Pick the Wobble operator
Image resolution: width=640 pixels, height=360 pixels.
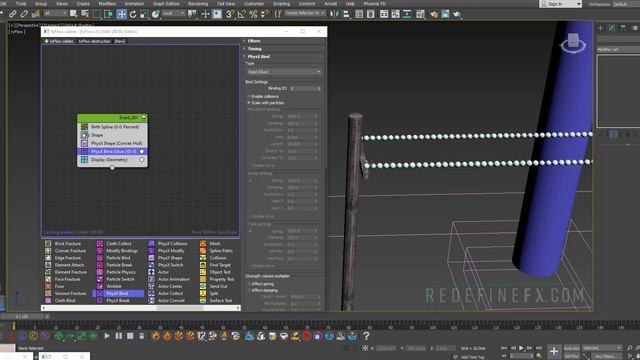(x=109, y=286)
